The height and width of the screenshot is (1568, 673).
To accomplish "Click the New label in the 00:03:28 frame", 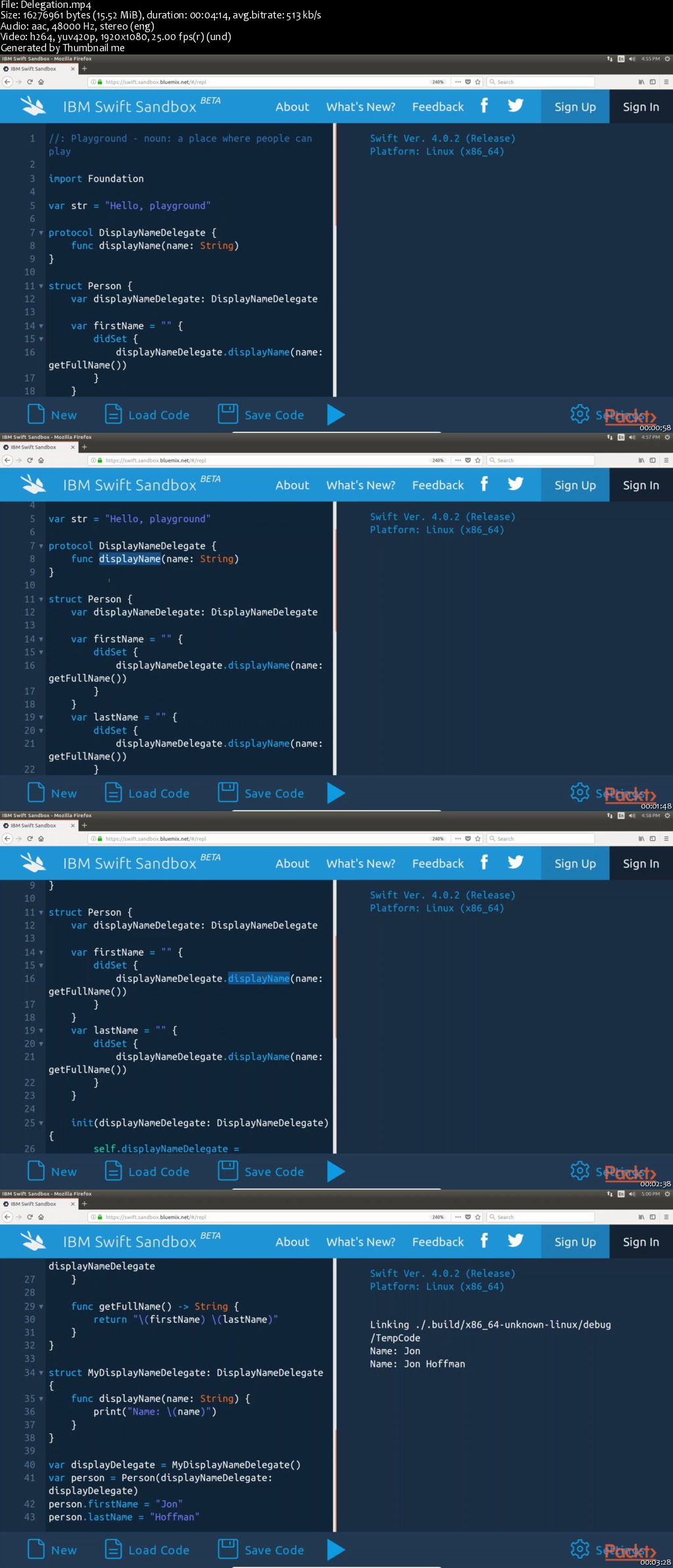I will (64, 1550).
